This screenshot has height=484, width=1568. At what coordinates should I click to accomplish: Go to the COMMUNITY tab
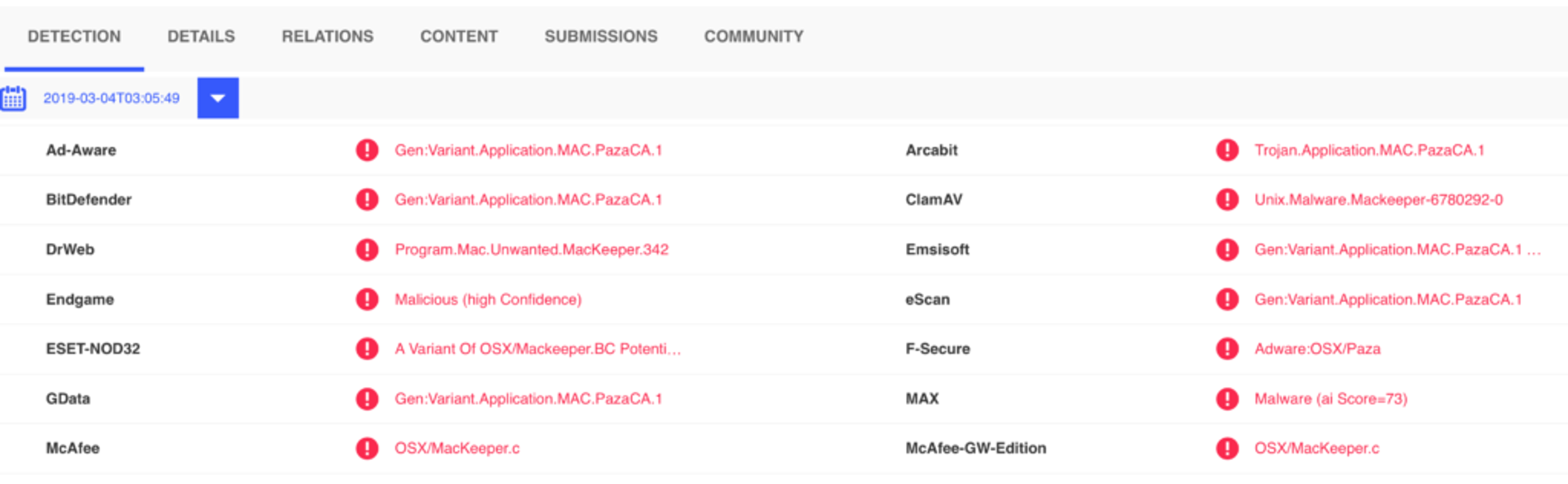(754, 37)
